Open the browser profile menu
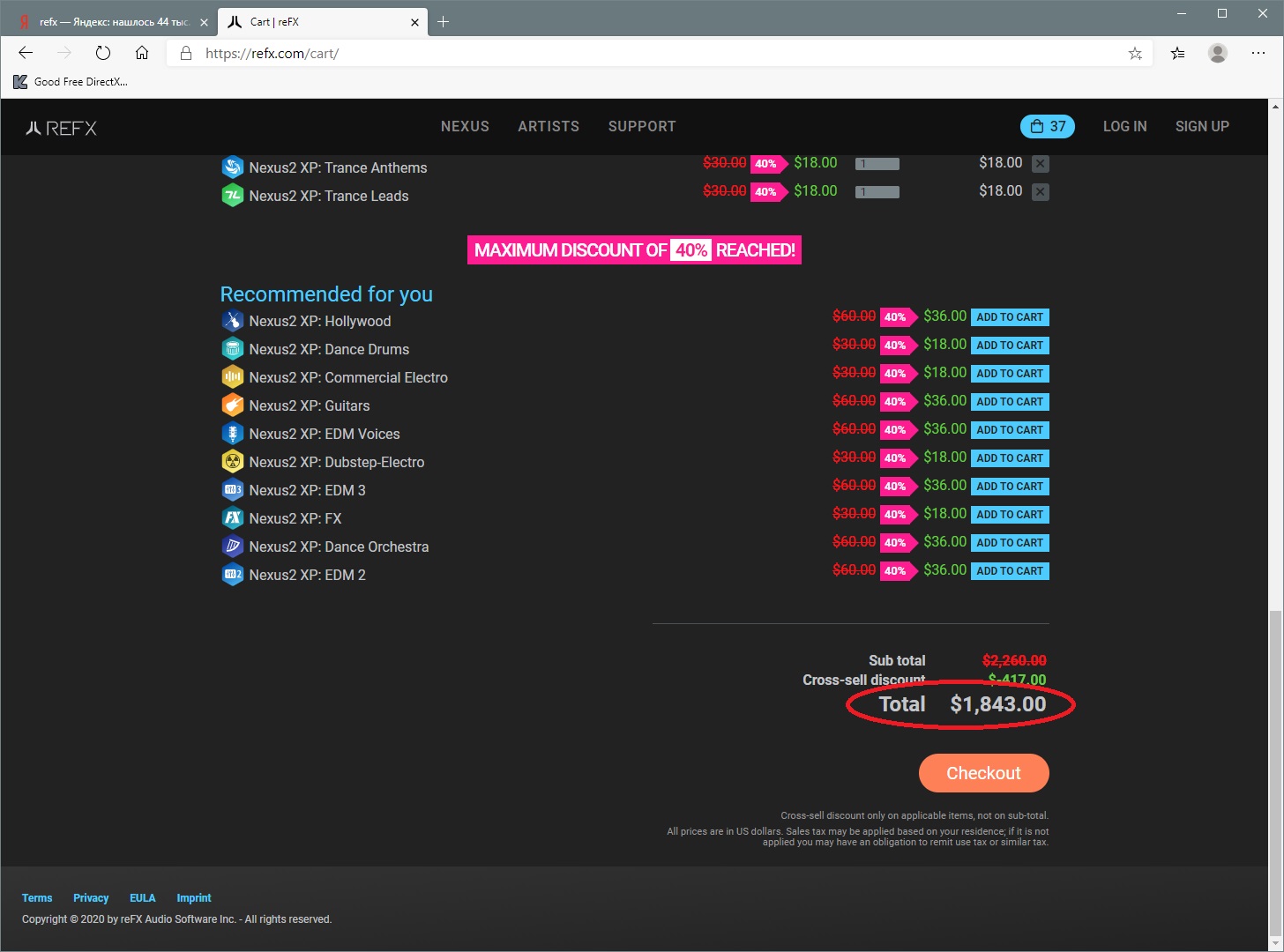1284x952 pixels. tap(1218, 54)
